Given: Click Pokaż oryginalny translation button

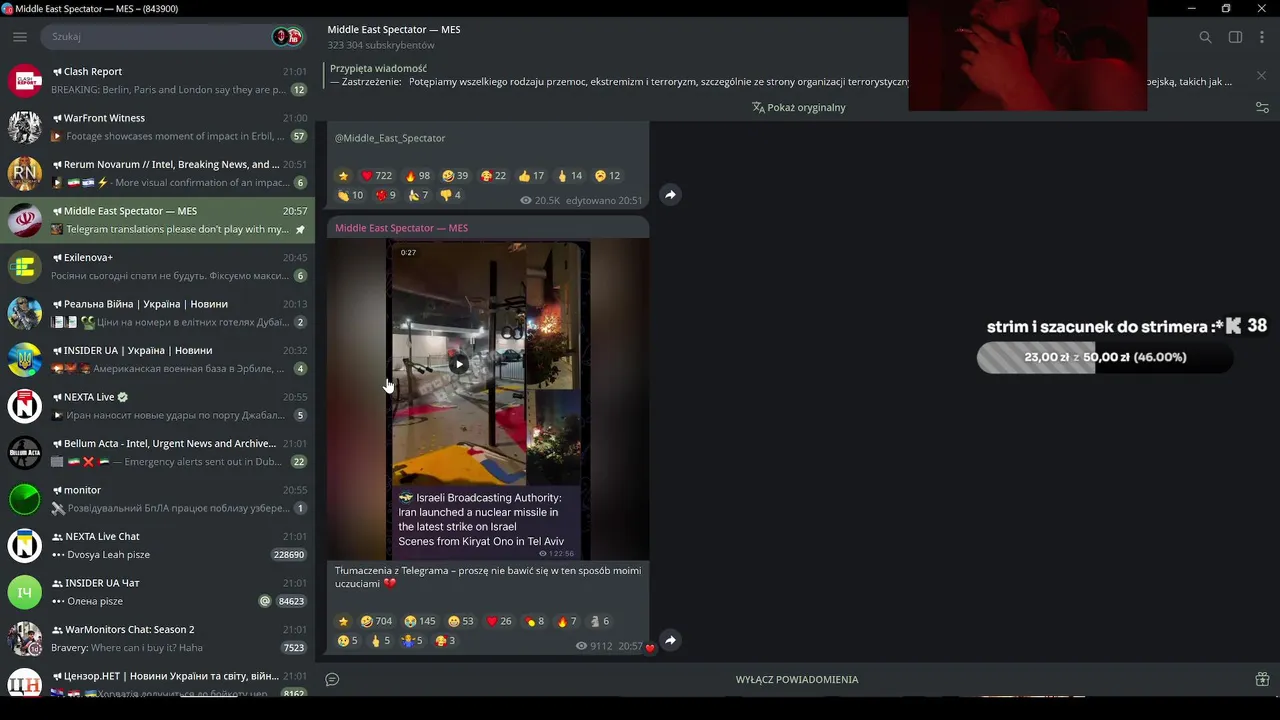Looking at the screenshot, I should click(x=798, y=107).
